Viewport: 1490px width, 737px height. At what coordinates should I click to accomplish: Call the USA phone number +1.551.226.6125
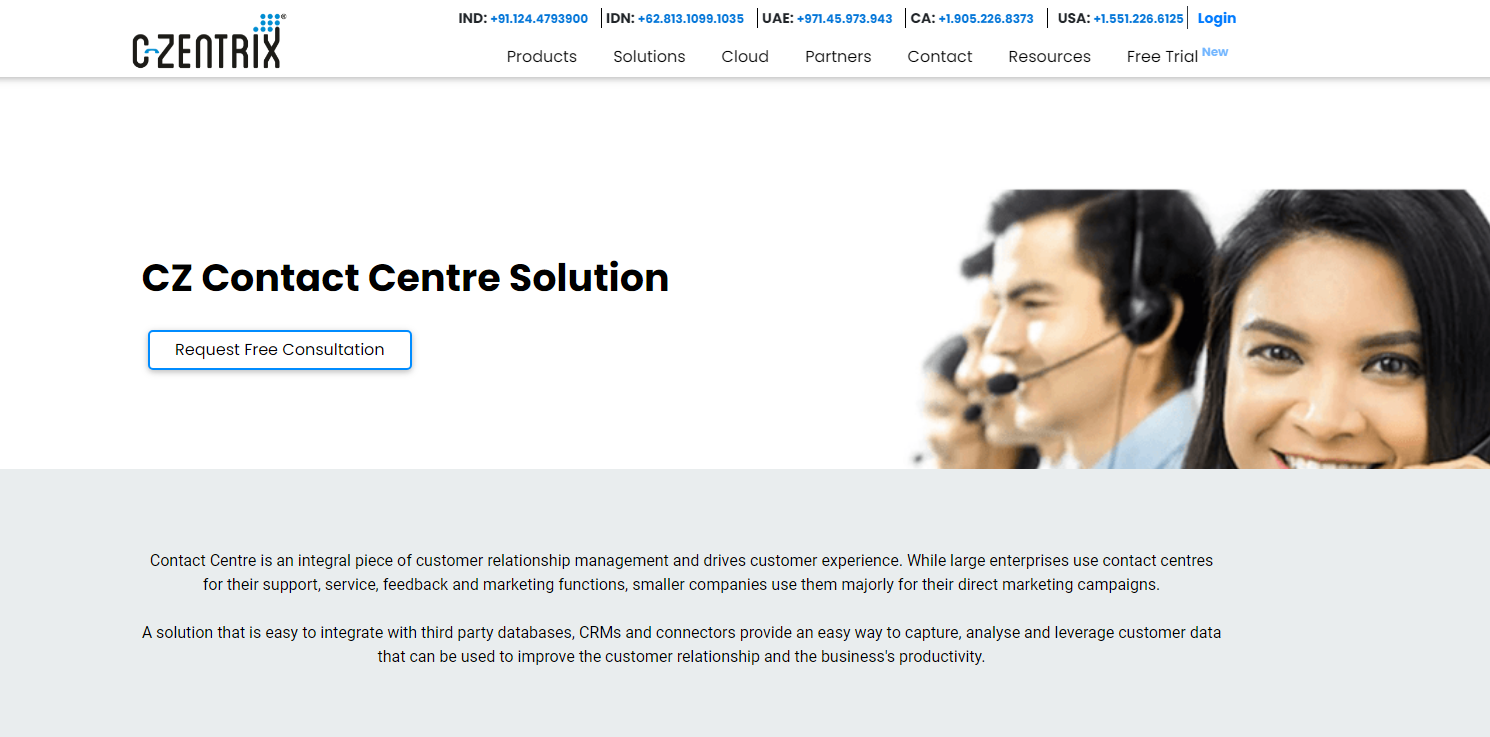pos(1138,19)
